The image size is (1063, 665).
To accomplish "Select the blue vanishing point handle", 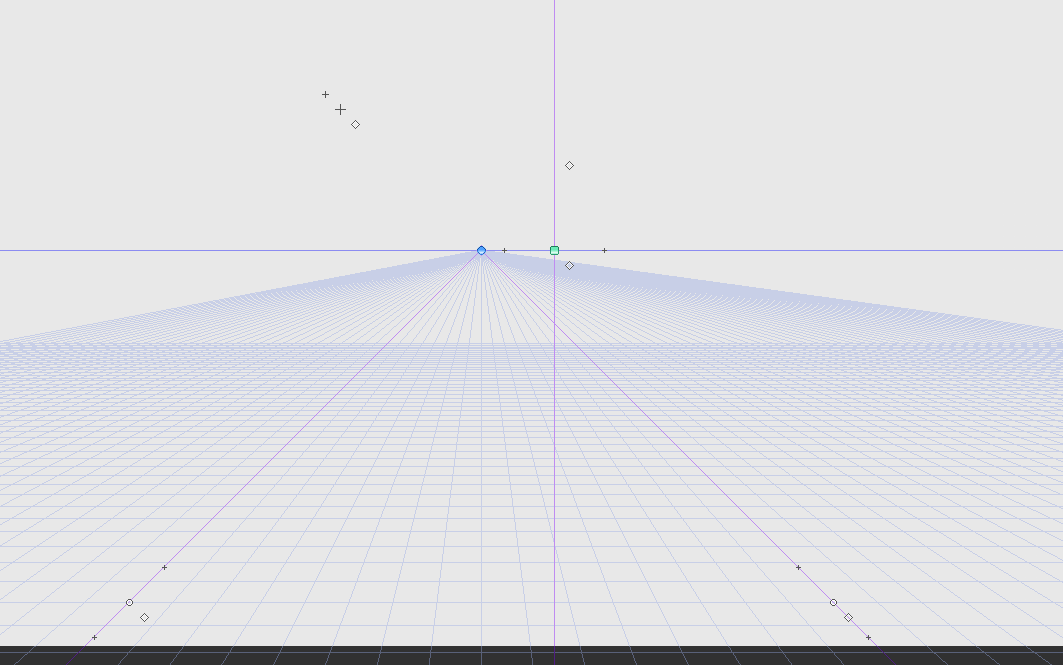I will pyautogui.click(x=481, y=250).
